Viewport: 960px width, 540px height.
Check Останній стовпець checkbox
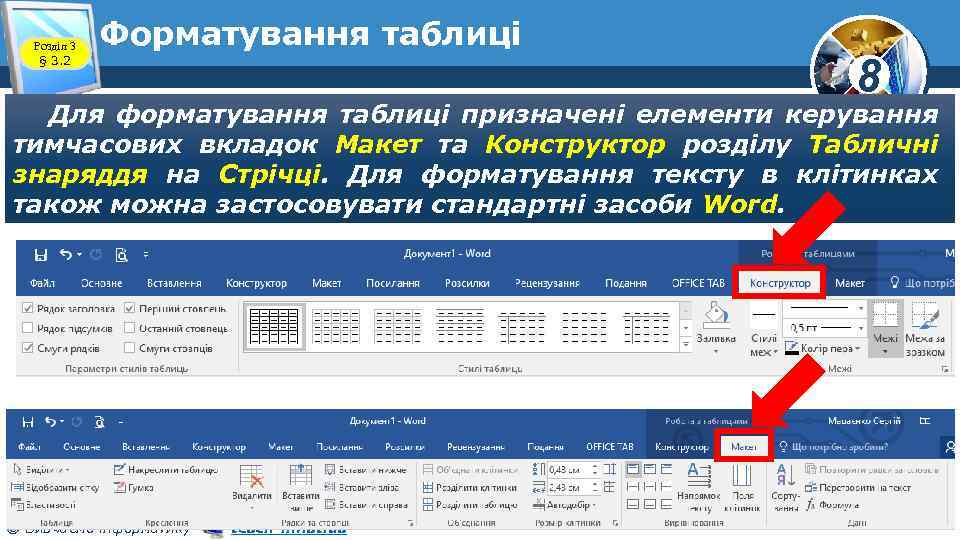pyautogui.click(x=129, y=328)
